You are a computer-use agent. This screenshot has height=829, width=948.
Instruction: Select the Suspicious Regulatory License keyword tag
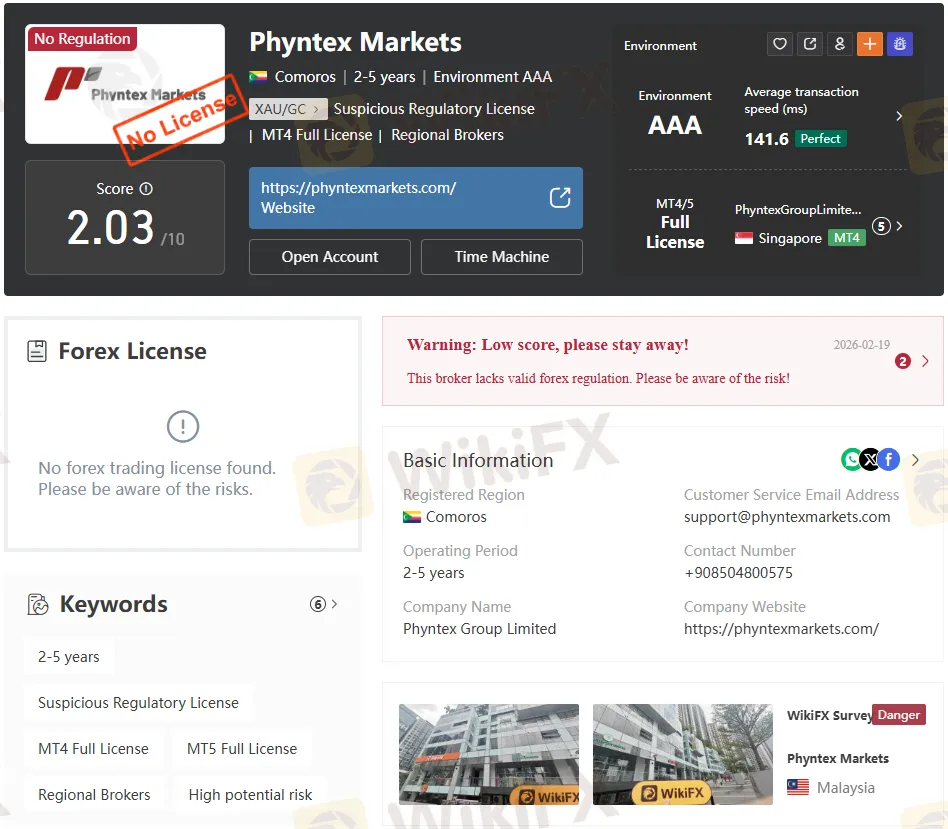coord(138,703)
